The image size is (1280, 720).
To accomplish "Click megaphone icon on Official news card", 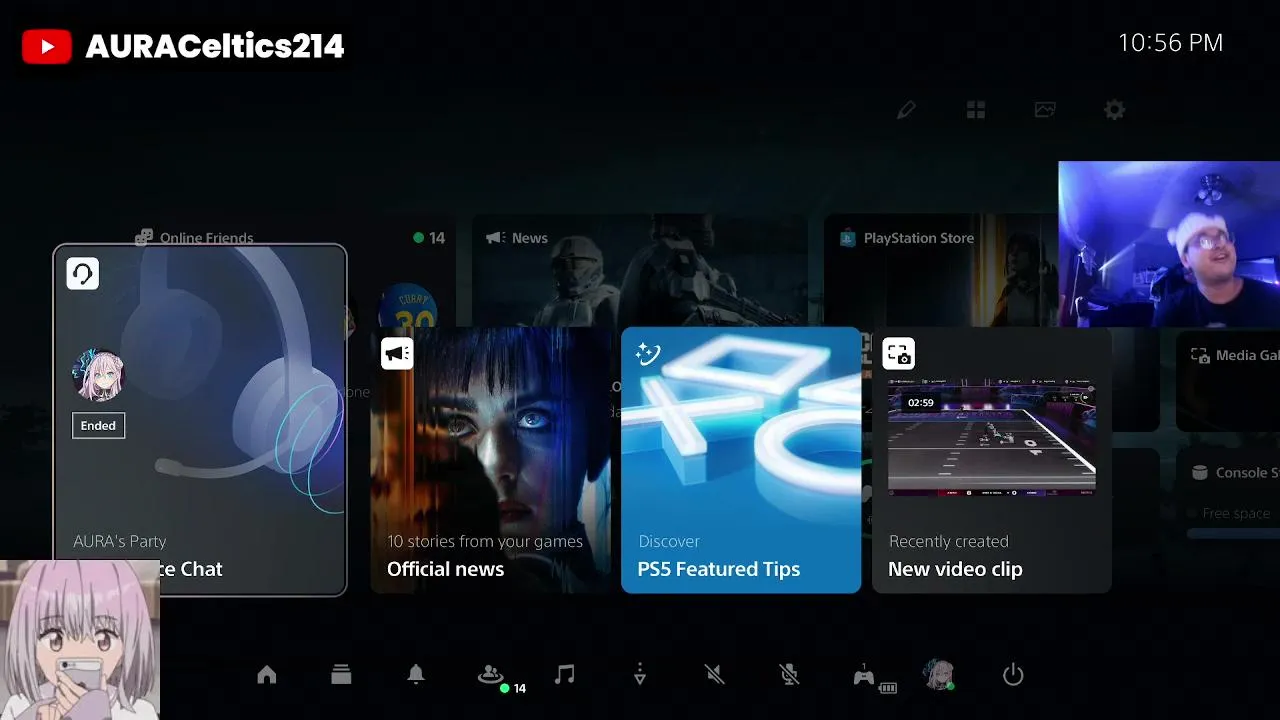I will click(x=397, y=354).
